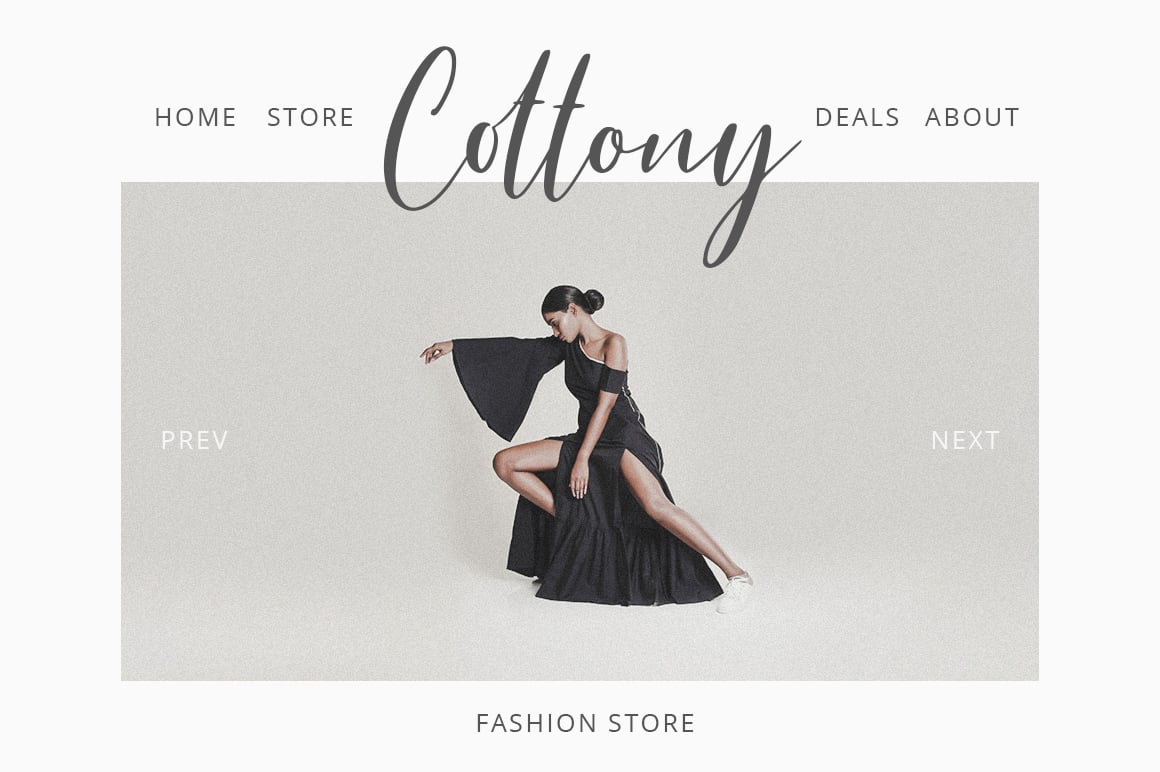Click the model's outstretched hand
Viewport: 1160px width, 772px height.
click(x=435, y=352)
